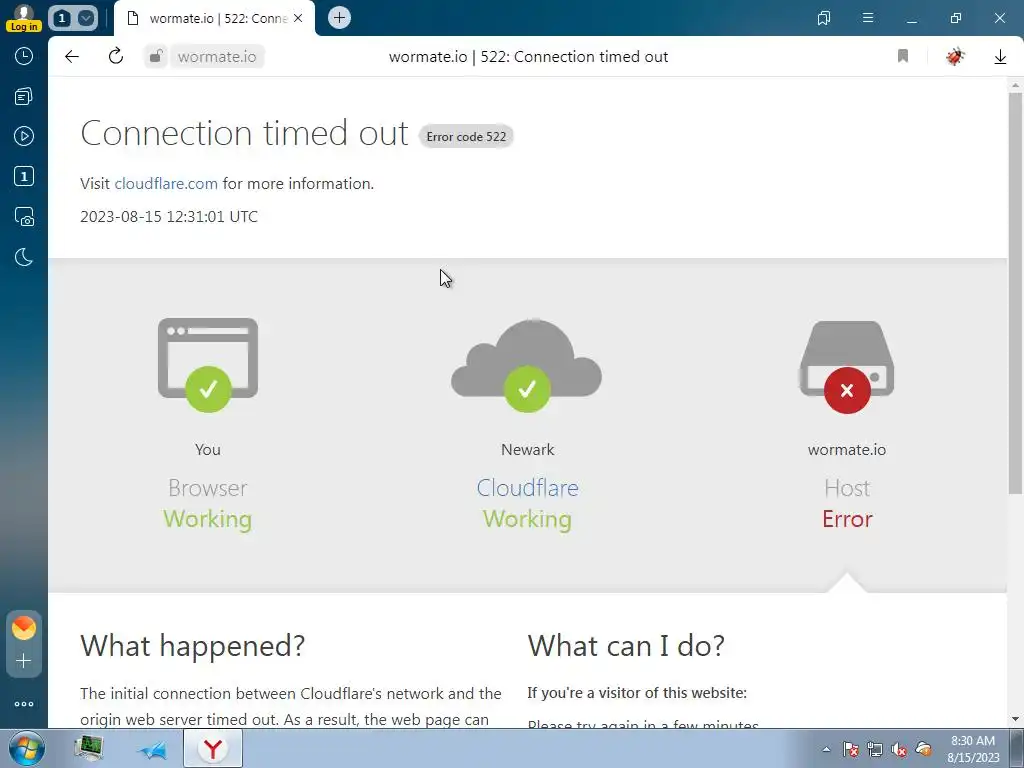This screenshot has width=1024, height=768.
Task: Open the clock showing 8:30 AM
Action: (x=973, y=749)
